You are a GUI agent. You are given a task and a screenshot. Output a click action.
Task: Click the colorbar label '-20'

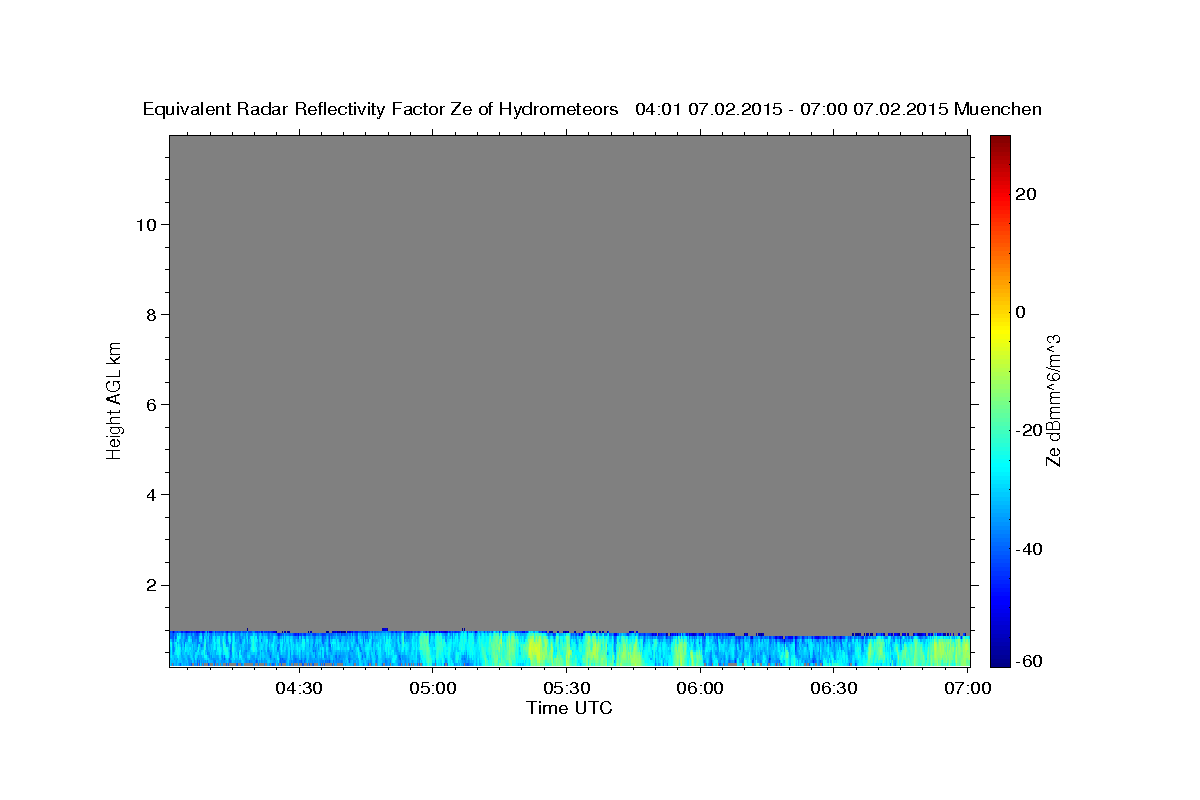coord(1029,430)
